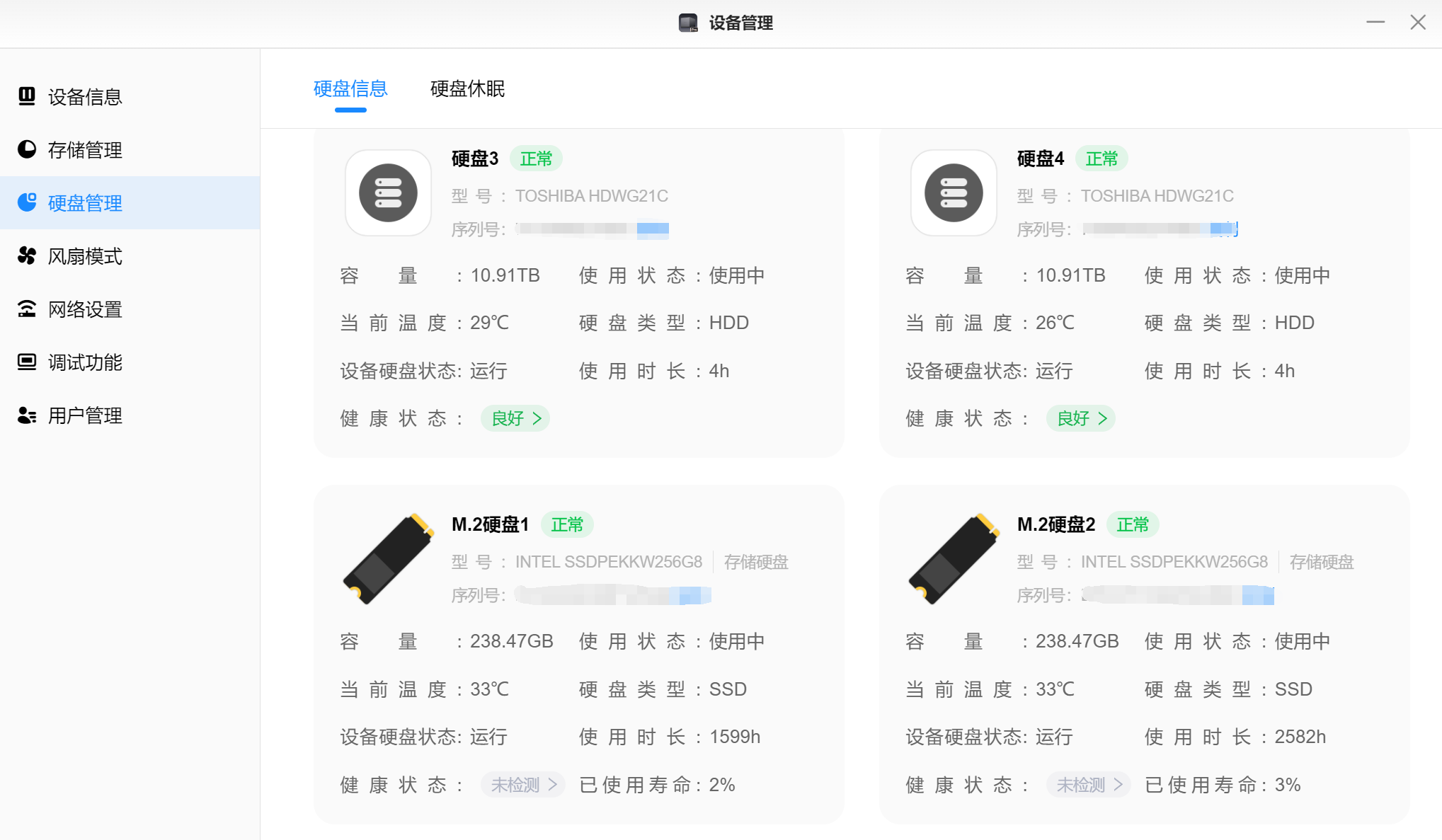Viewport: 1442px width, 840px height.
Task: Click the 正常 badge next to M.2硬盘2
Action: point(1133,524)
